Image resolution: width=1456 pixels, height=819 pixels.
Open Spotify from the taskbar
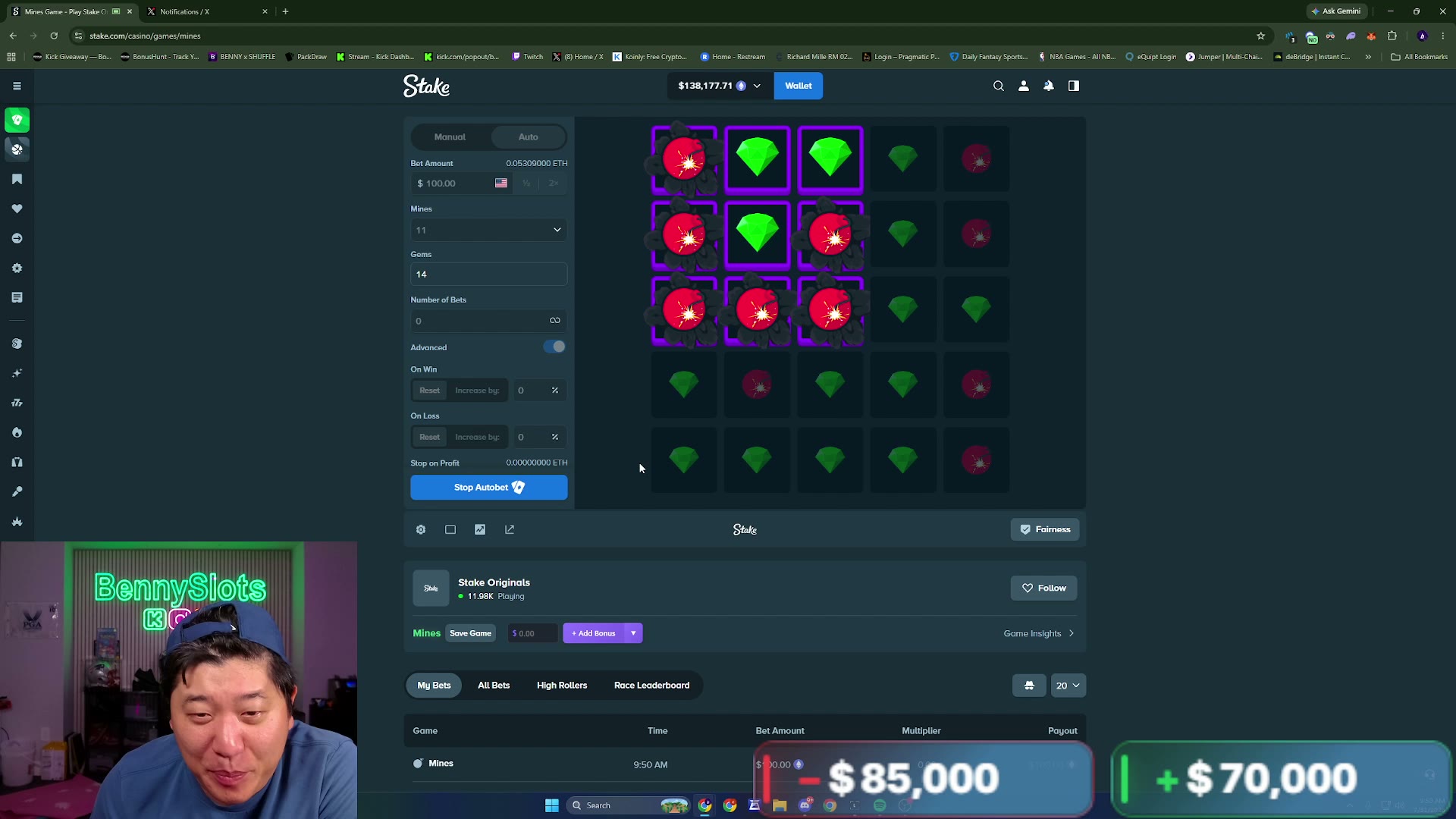pos(880,805)
